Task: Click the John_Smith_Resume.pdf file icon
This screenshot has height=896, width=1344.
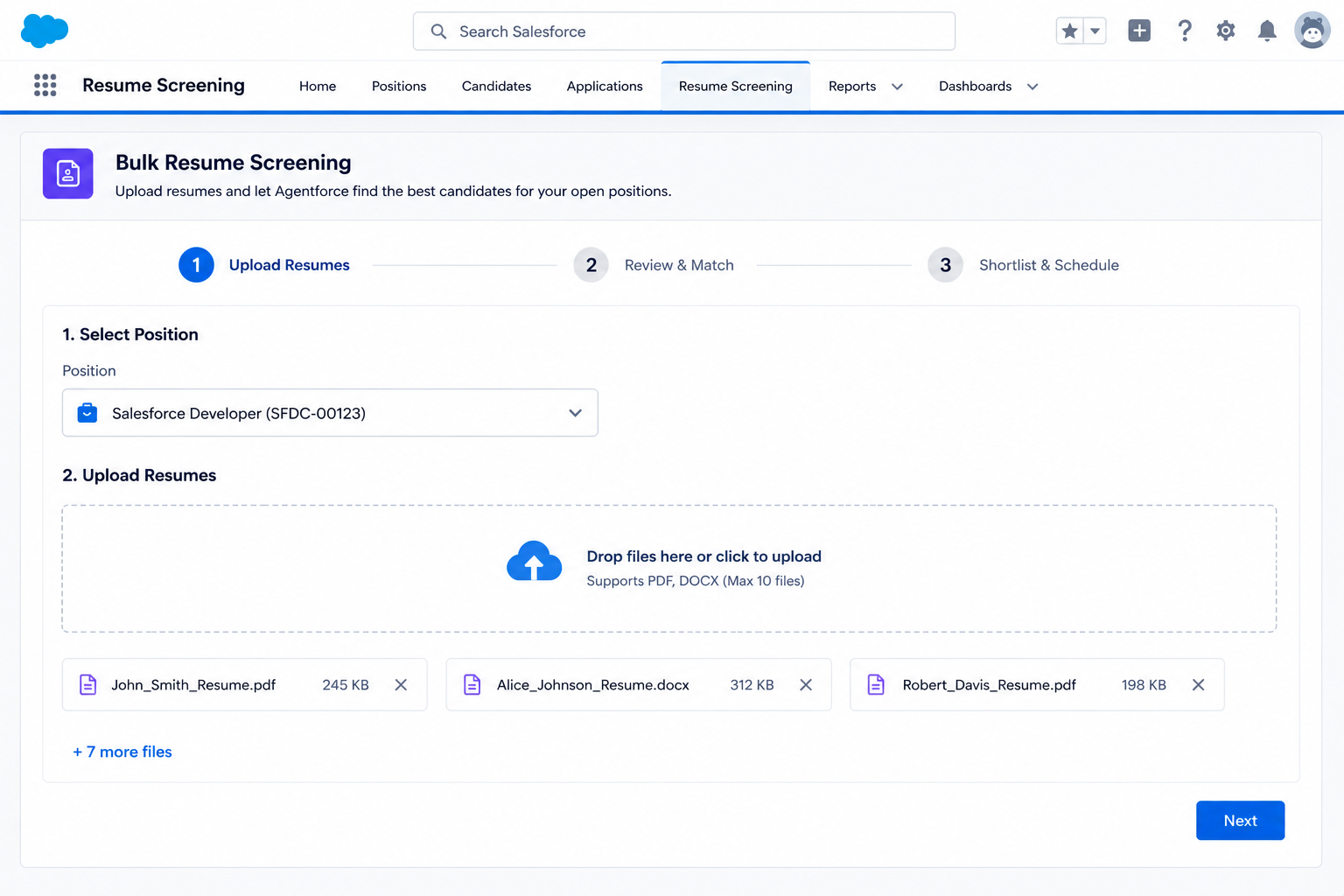Action: tap(88, 684)
